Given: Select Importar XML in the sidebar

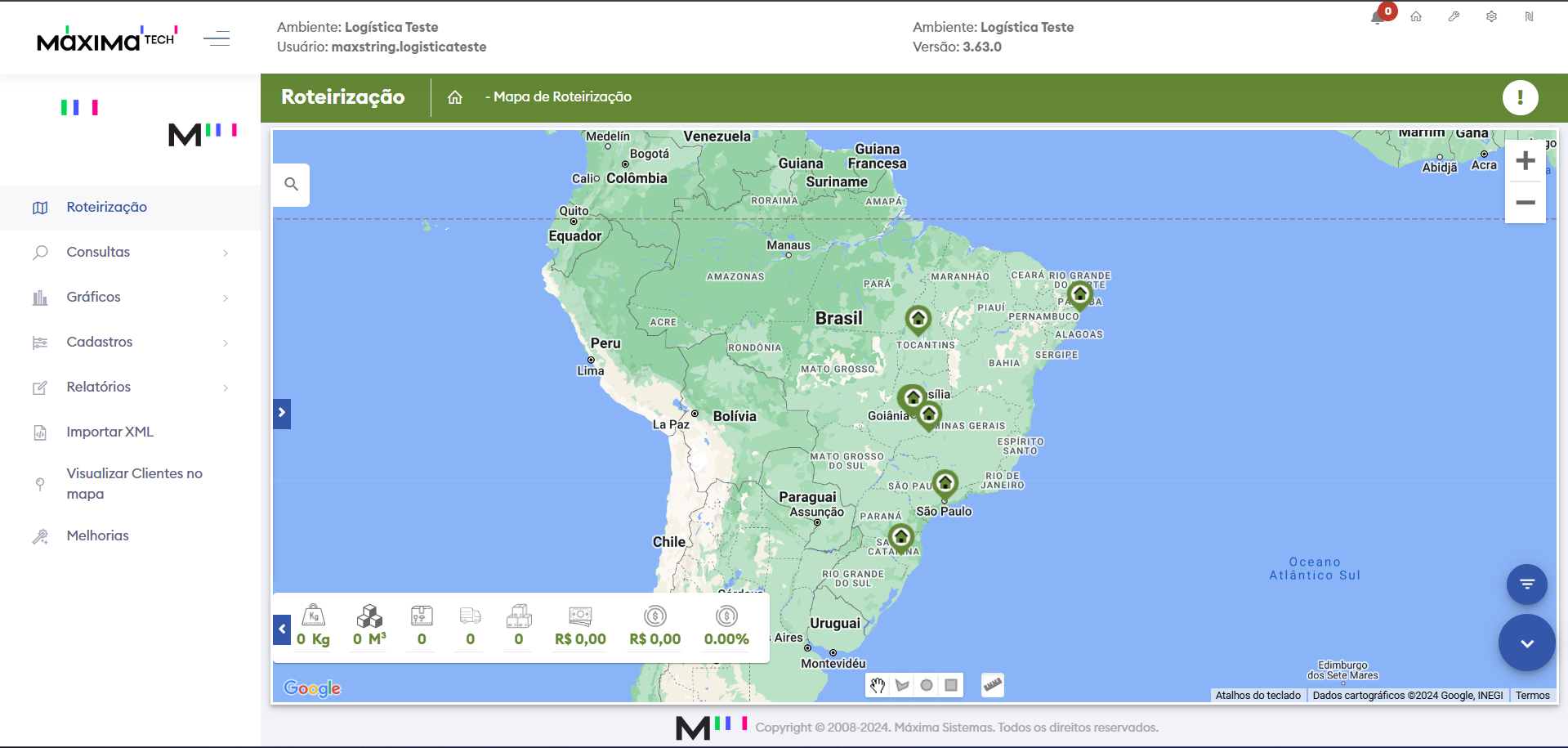Looking at the screenshot, I should pyautogui.click(x=130, y=432).
